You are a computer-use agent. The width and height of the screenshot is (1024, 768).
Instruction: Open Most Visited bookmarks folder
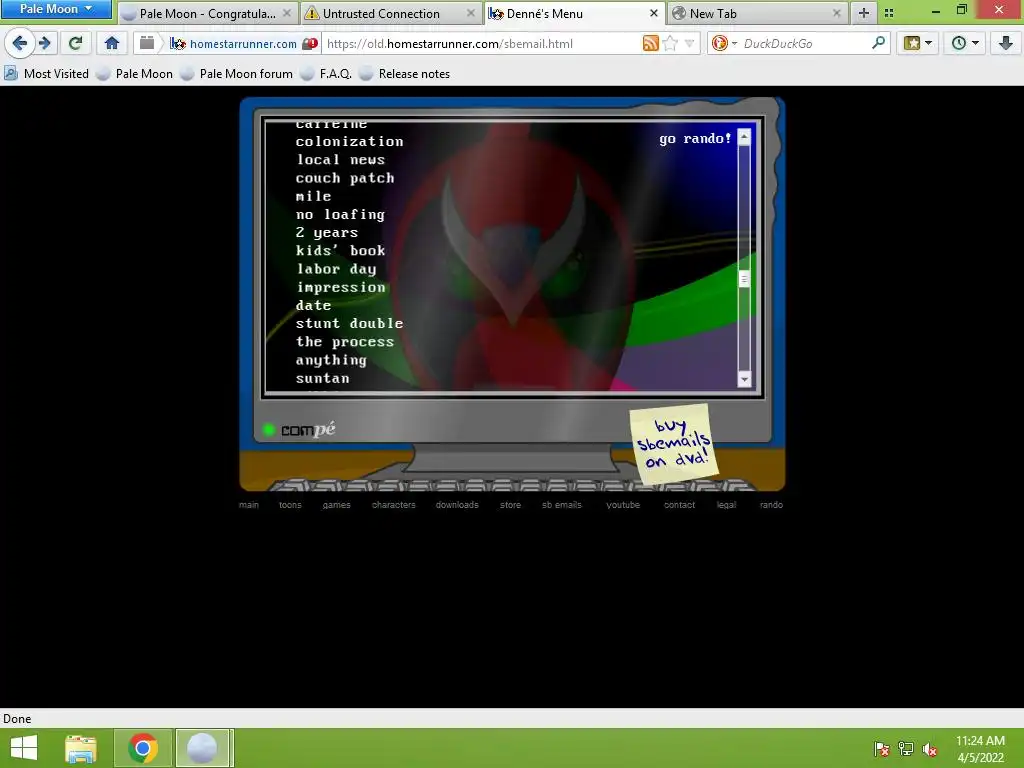46,74
